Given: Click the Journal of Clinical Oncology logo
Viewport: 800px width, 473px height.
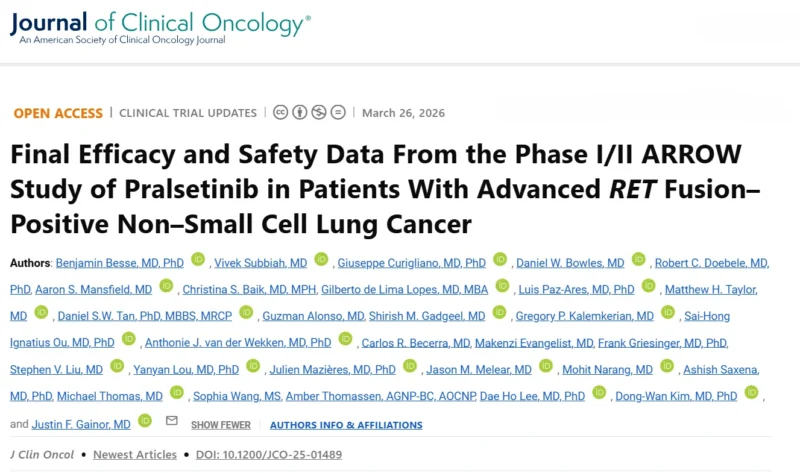Looking at the screenshot, I should pos(160,25).
